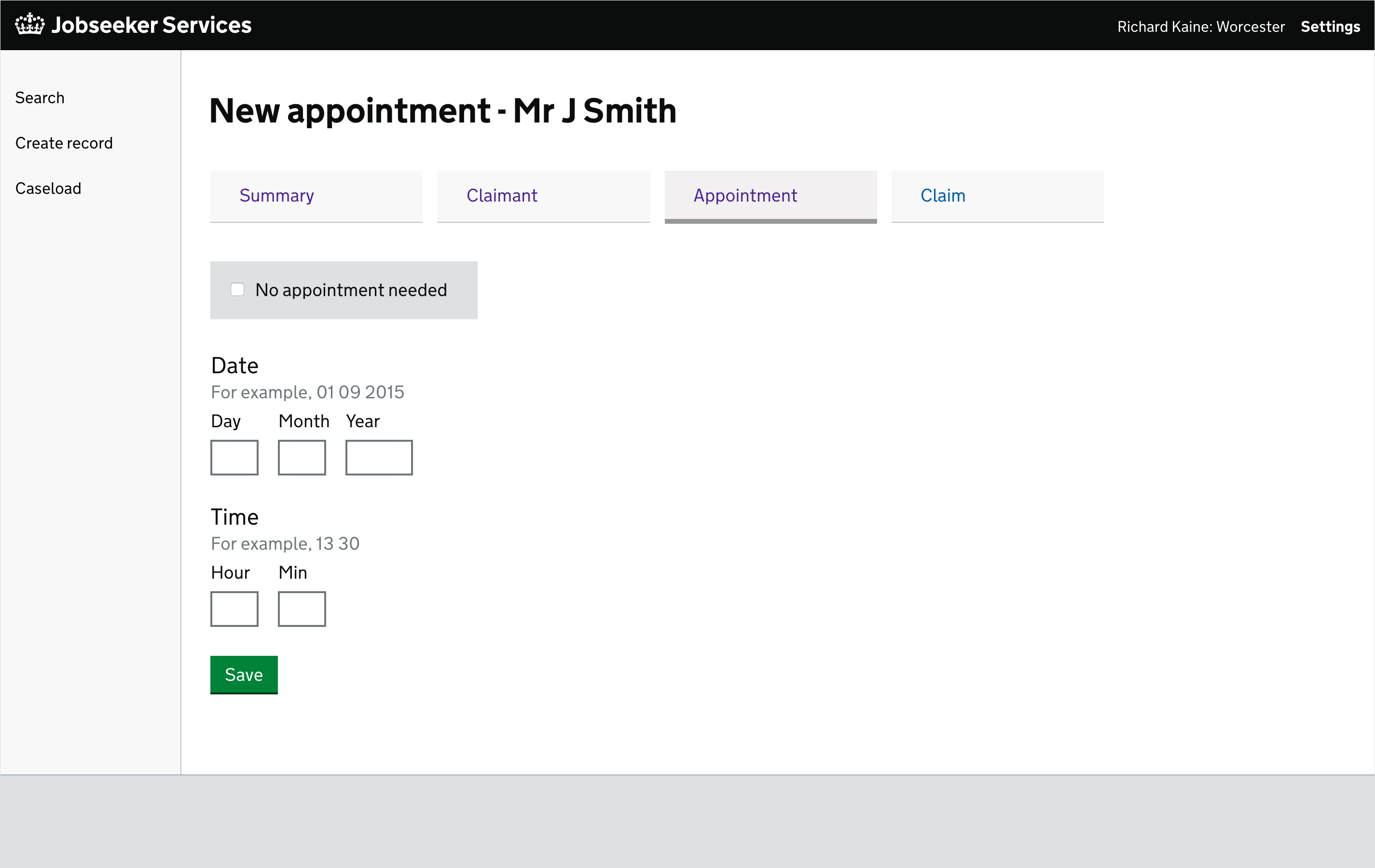Image resolution: width=1375 pixels, height=868 pixels.
Task: Click the crown logo icon
Action: pos(30,24)
